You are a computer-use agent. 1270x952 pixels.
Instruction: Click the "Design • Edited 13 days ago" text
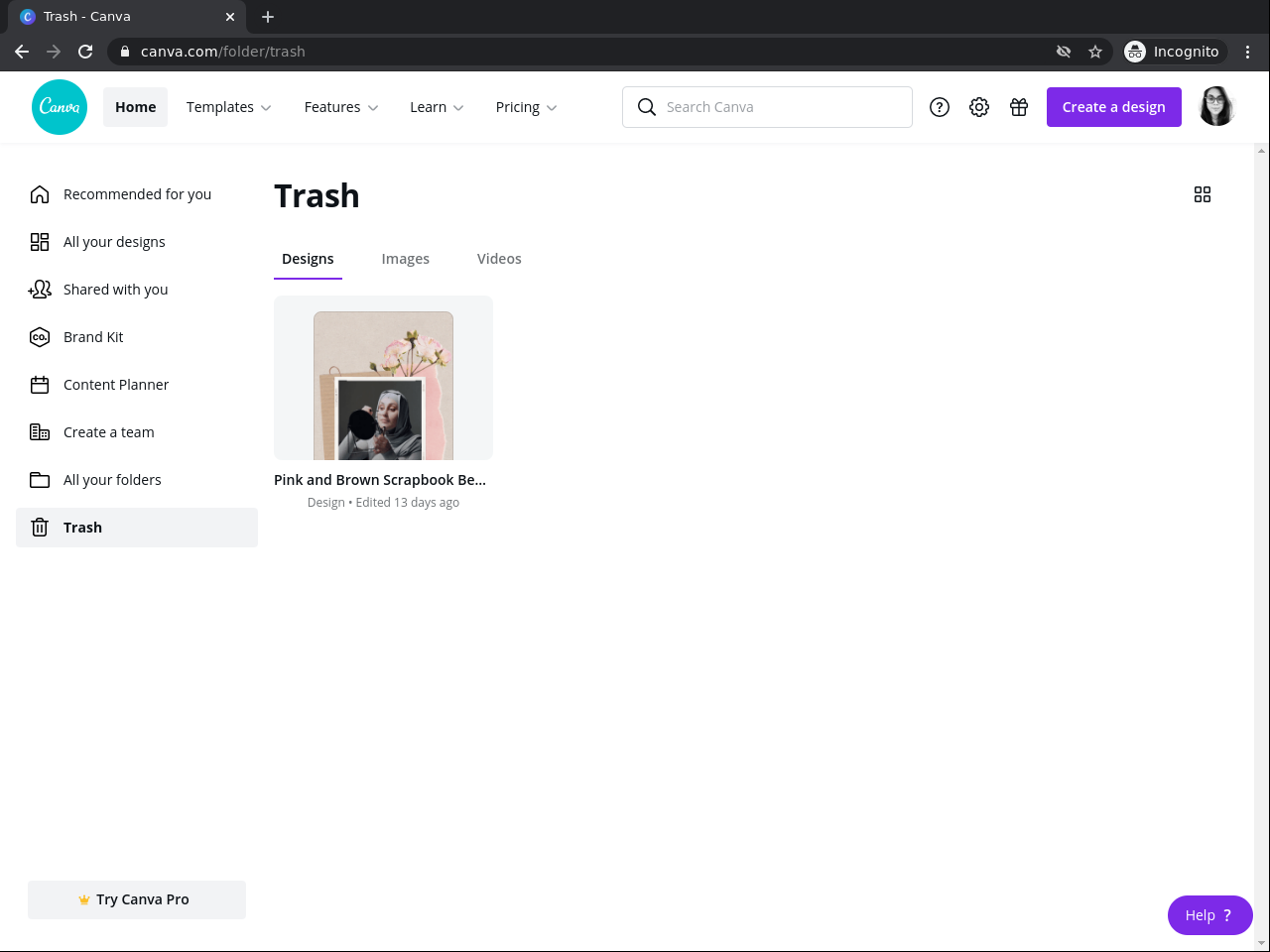coord(383,503)
